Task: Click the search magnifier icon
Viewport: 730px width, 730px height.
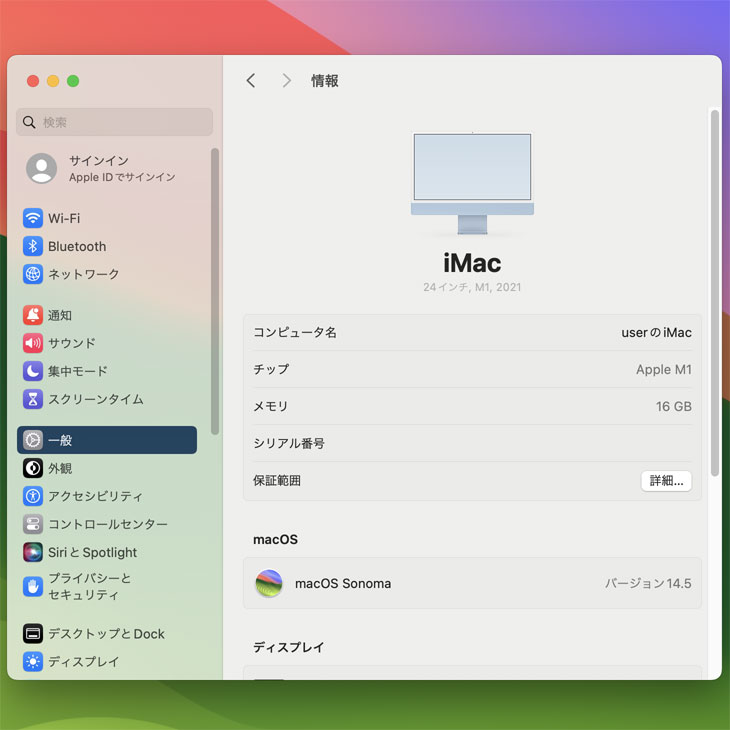Action: [29, 122]
